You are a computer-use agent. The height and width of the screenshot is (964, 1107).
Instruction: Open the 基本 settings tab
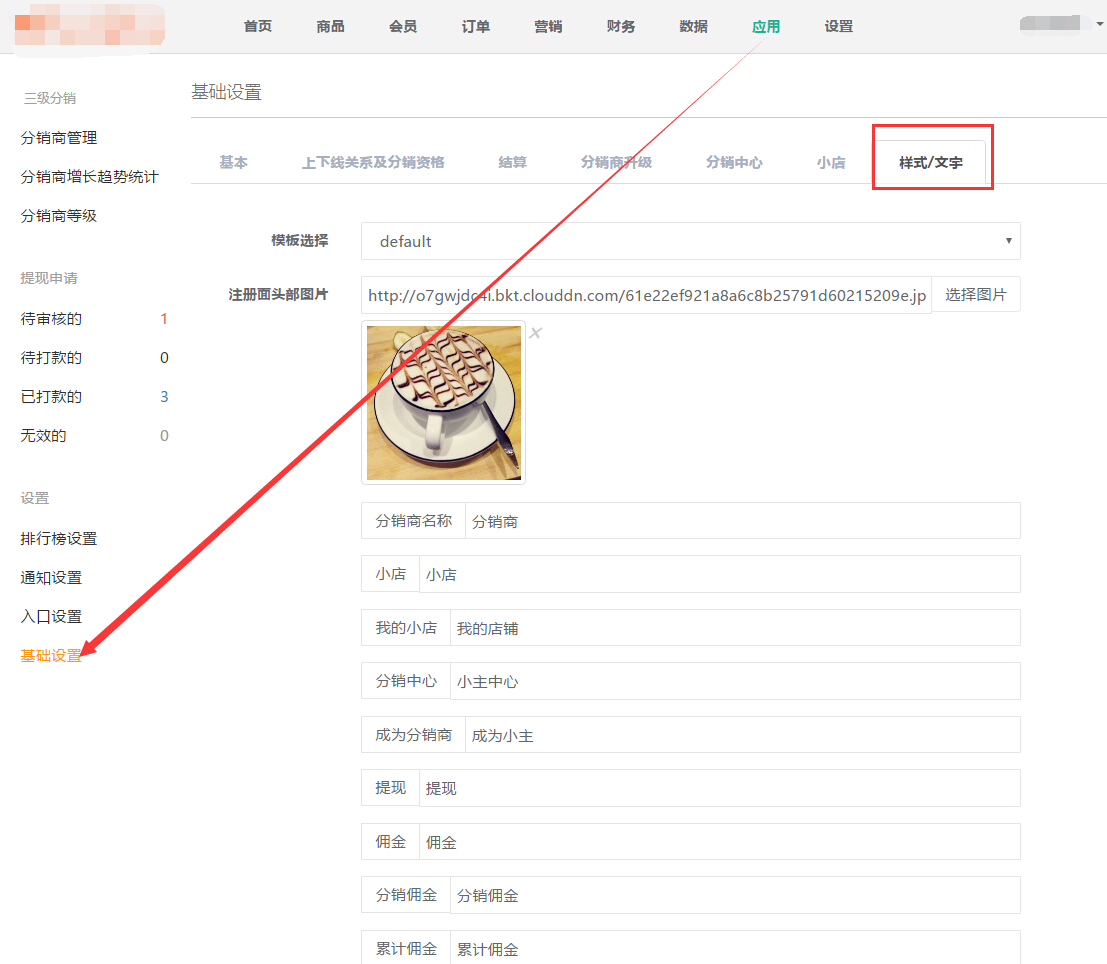233,162
